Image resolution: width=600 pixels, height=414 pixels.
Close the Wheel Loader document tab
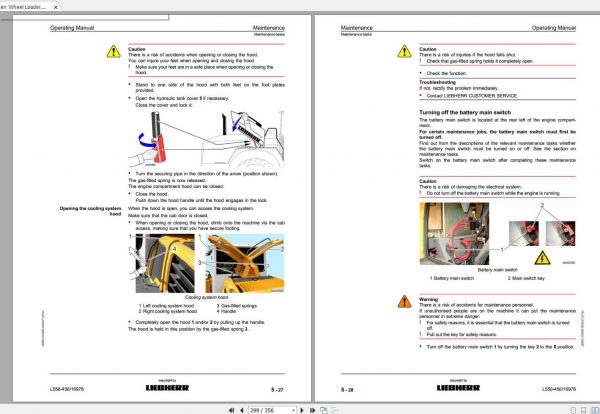55,7
